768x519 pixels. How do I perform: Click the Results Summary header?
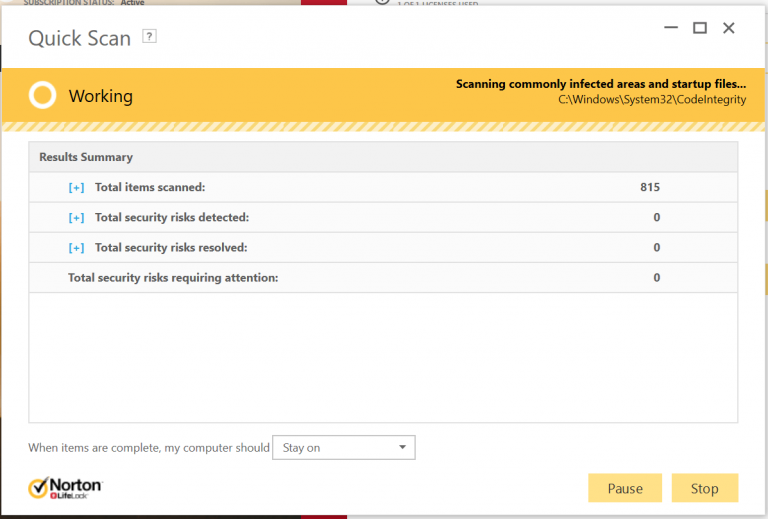pos(86,157)
